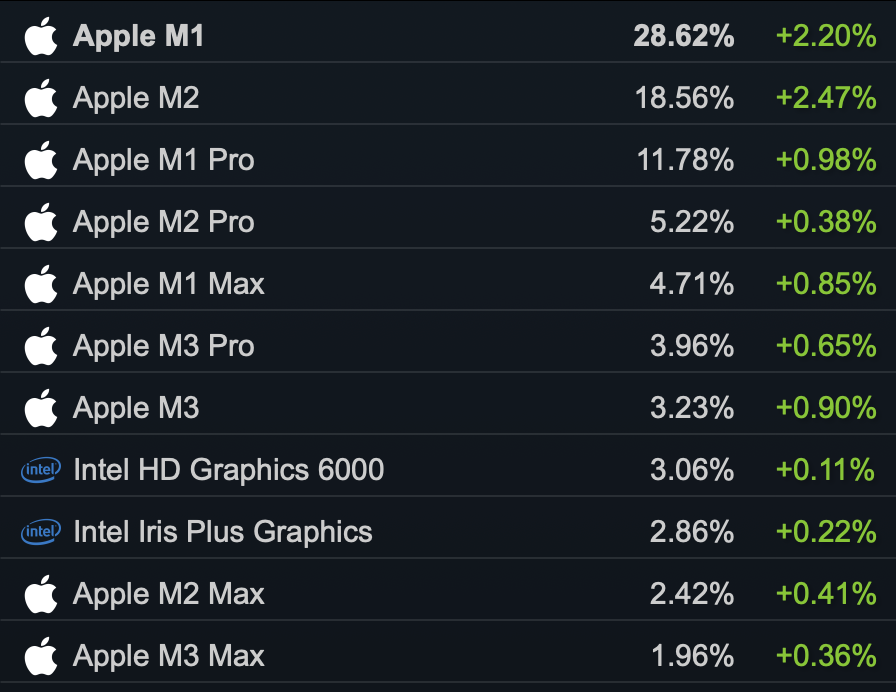The image size is (896, 692).
Task: Click the 1.96% value for M3 Max
Action: (x=692, y=656)
